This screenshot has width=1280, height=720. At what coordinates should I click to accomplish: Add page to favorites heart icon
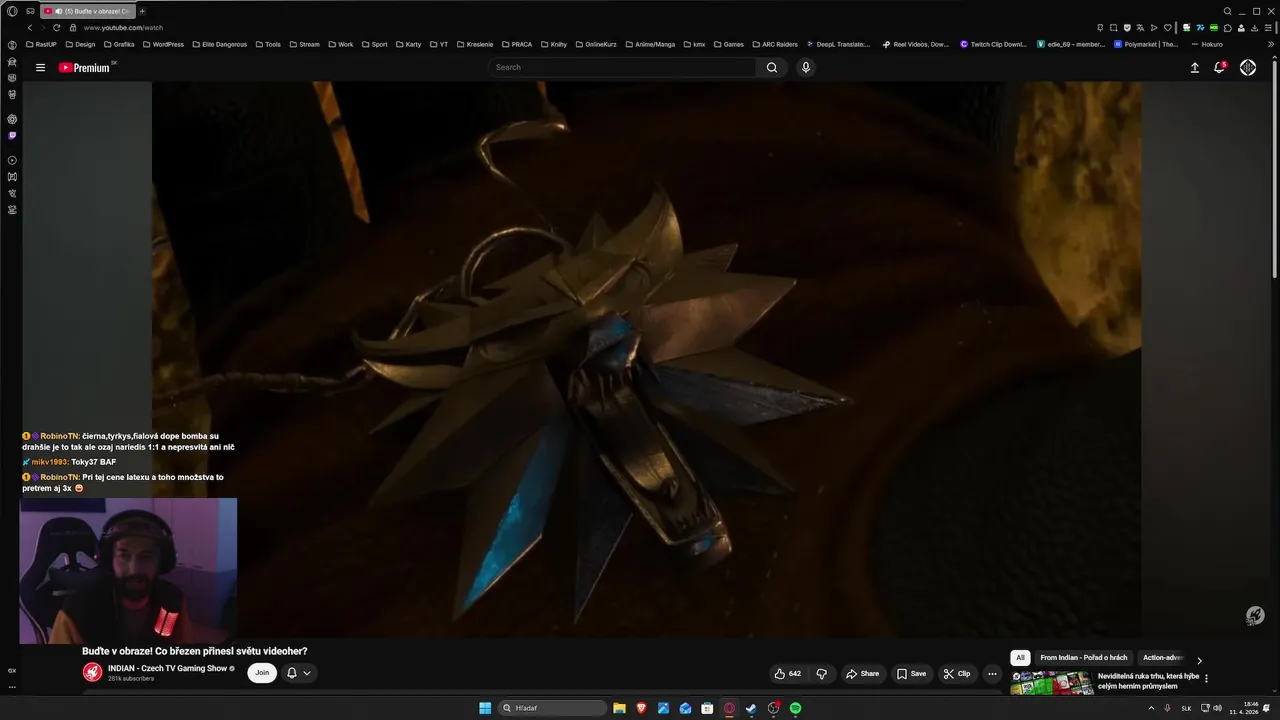click(x=1167, y=28)
